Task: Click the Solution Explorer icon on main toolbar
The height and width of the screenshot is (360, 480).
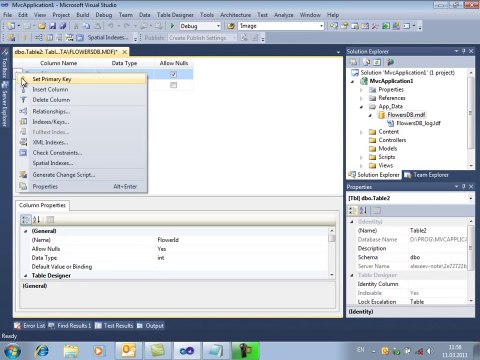Action: [334, 26]
